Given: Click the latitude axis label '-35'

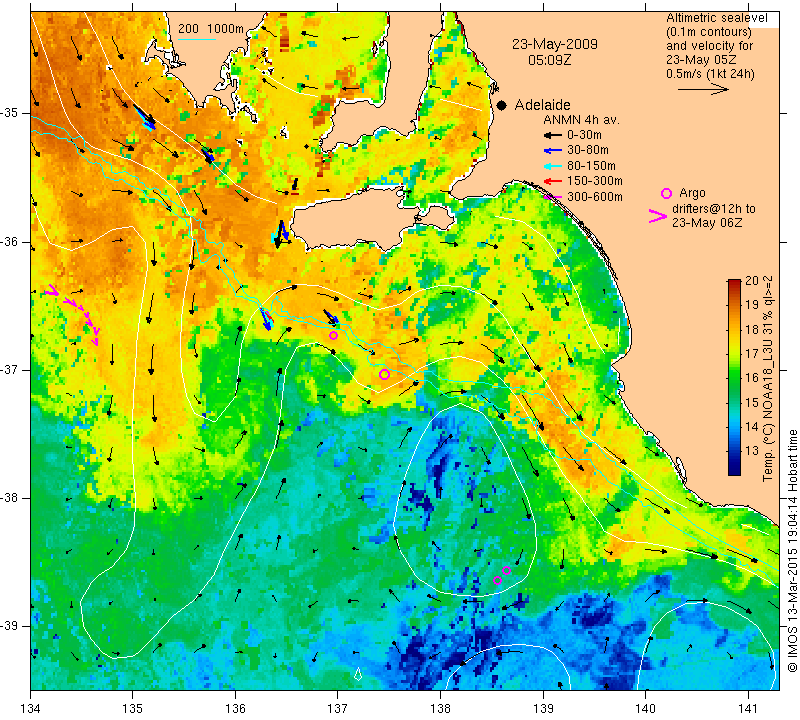Looking at the screenshot, I should (x=10, y=113).
